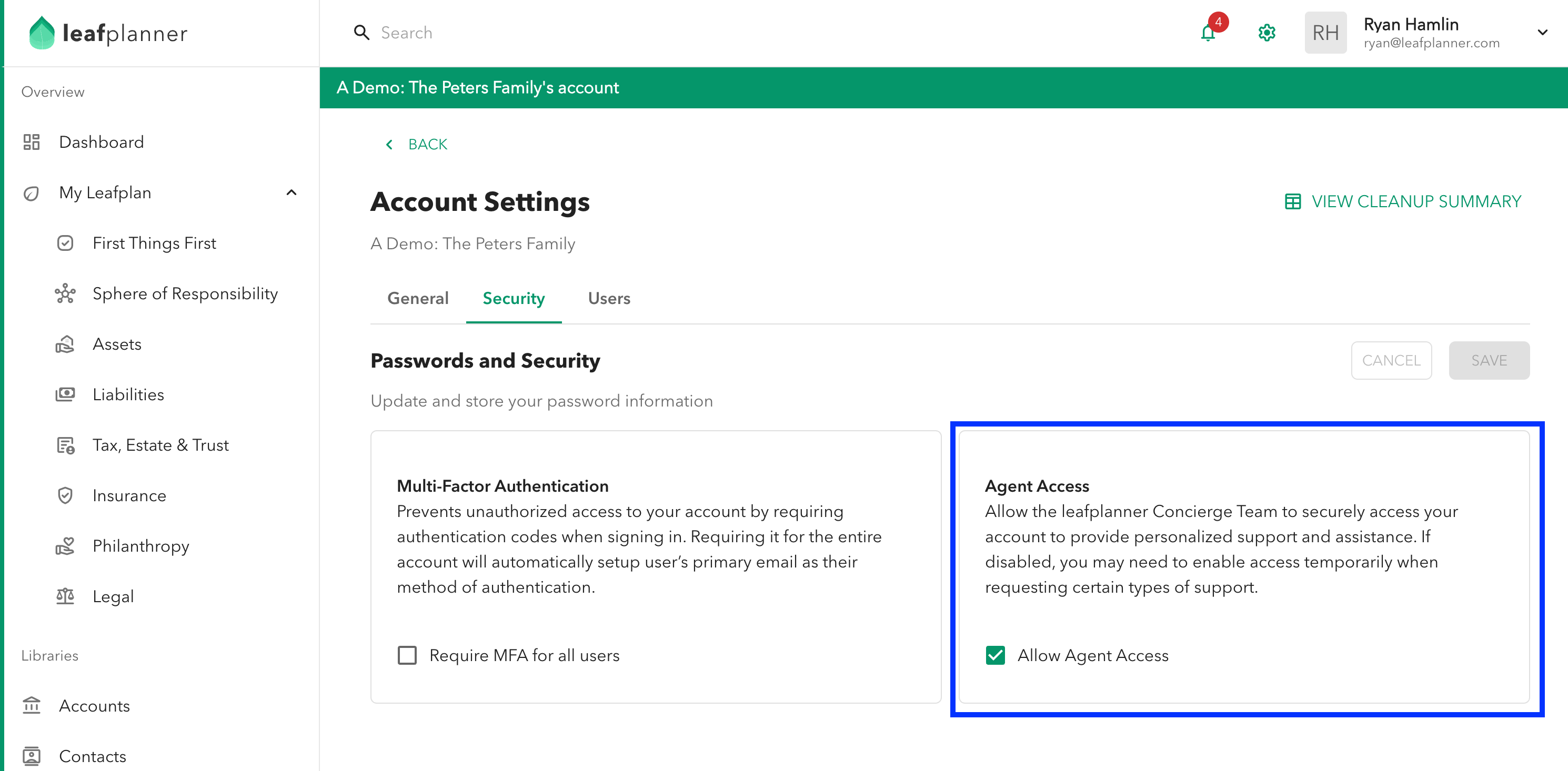
Task: Open the notifications bell
Action: tap(1208, 33)
